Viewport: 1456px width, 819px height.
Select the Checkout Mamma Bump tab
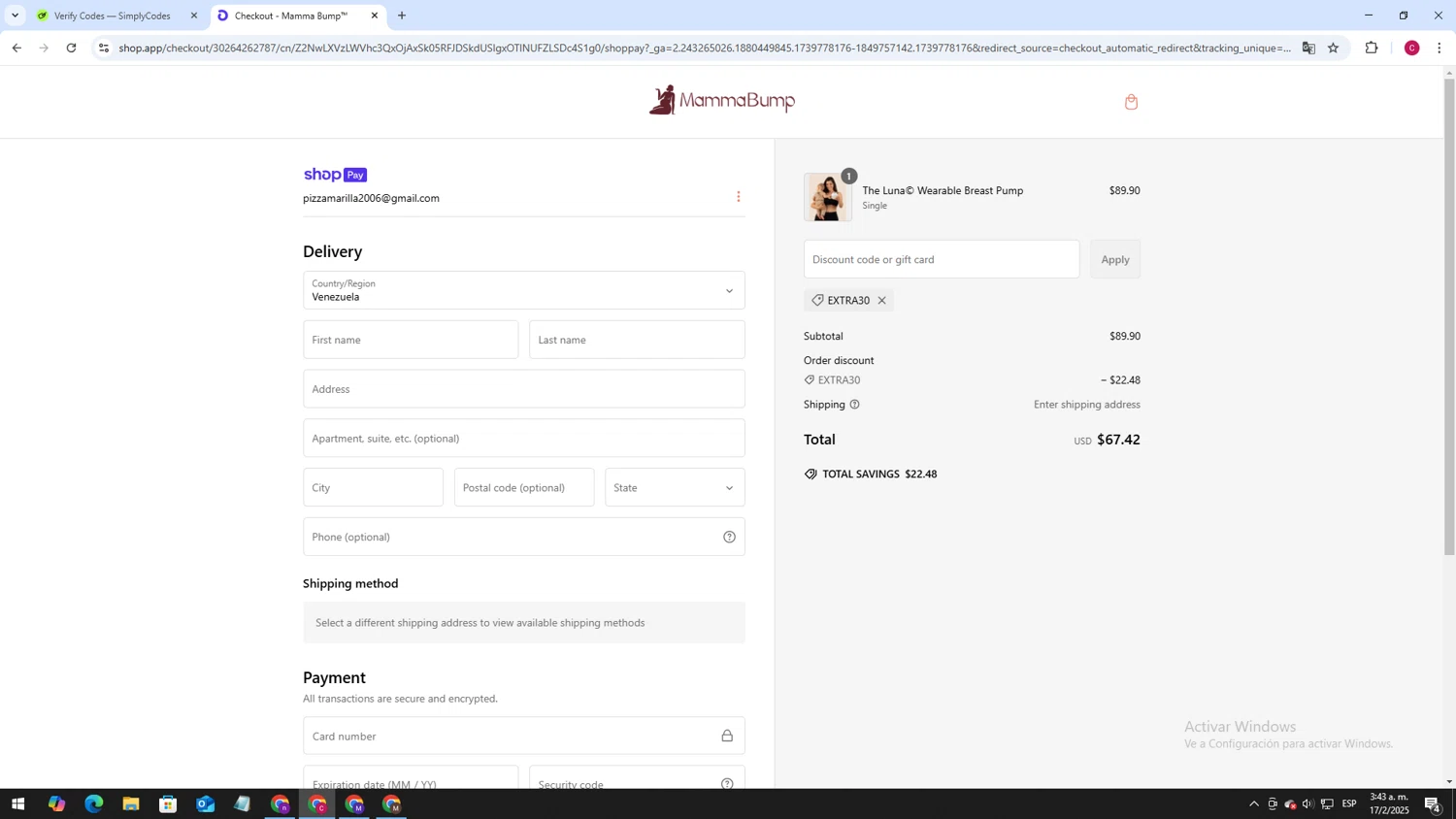tap(291, 16)
